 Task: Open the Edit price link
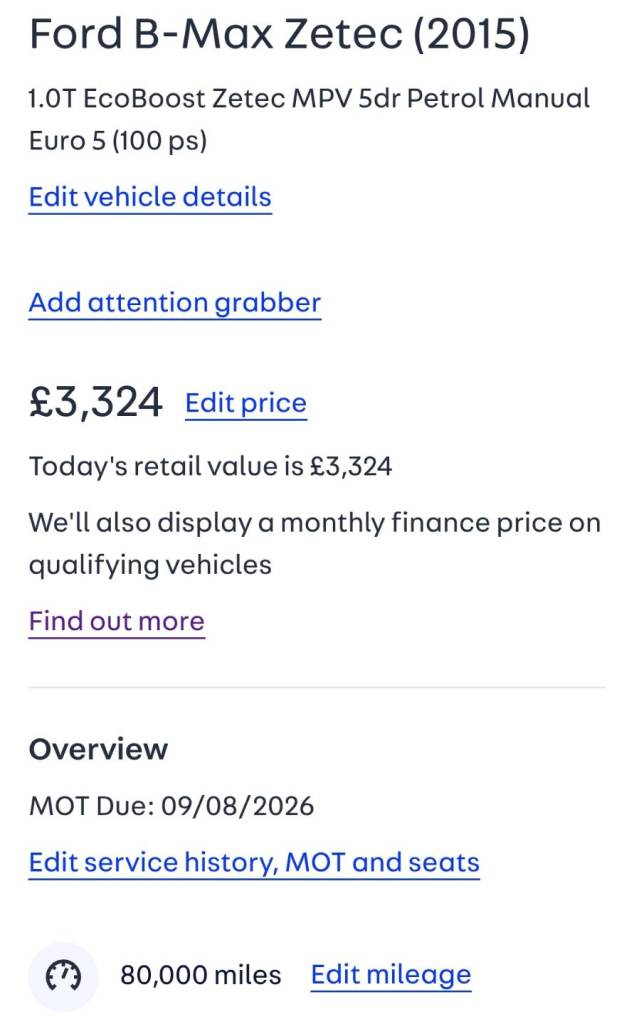[246, 403]
